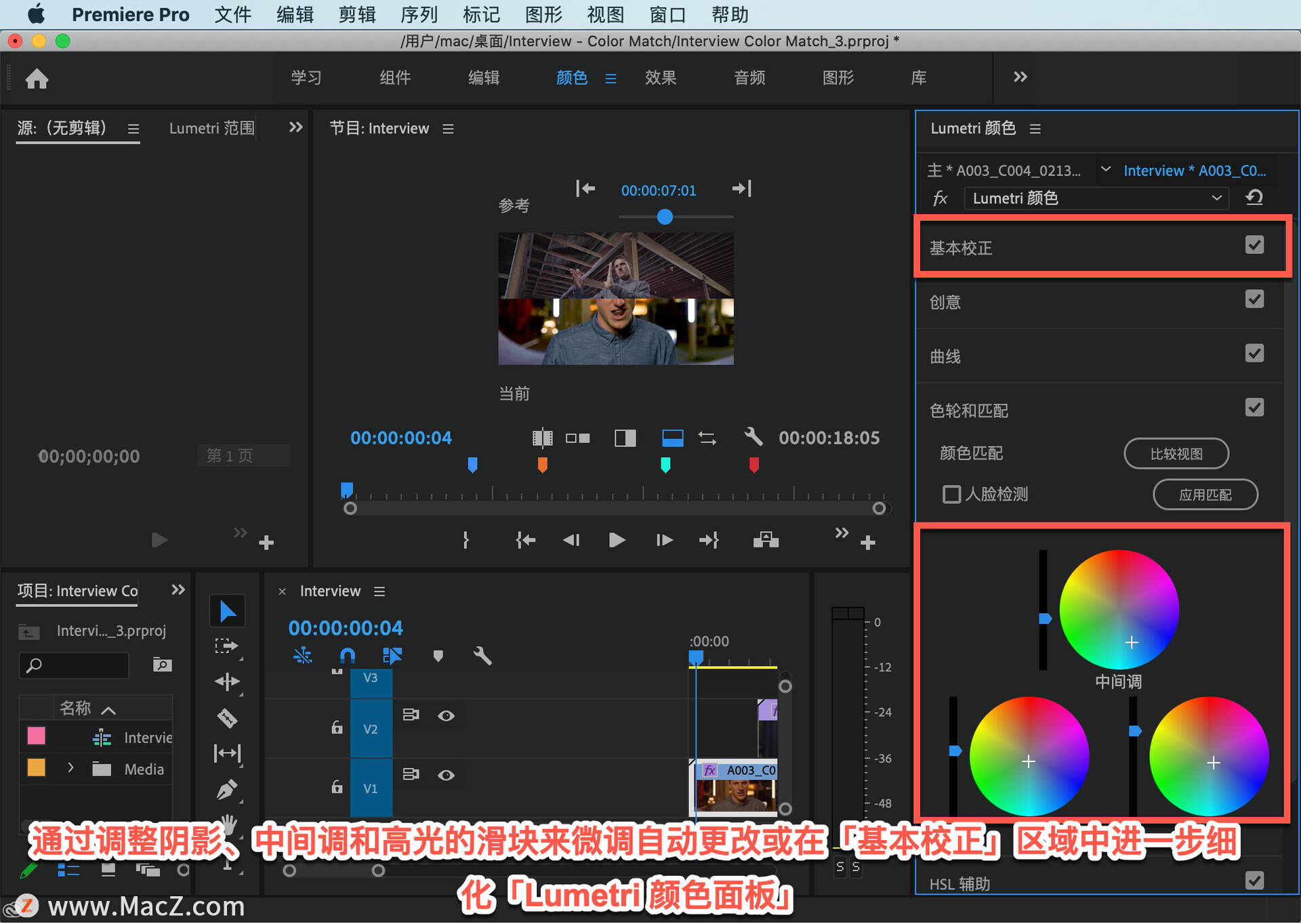Click the Lumetri reset effect icon
The image size is (1301, 924).
pyautogui.click(x=1254, y=198)
